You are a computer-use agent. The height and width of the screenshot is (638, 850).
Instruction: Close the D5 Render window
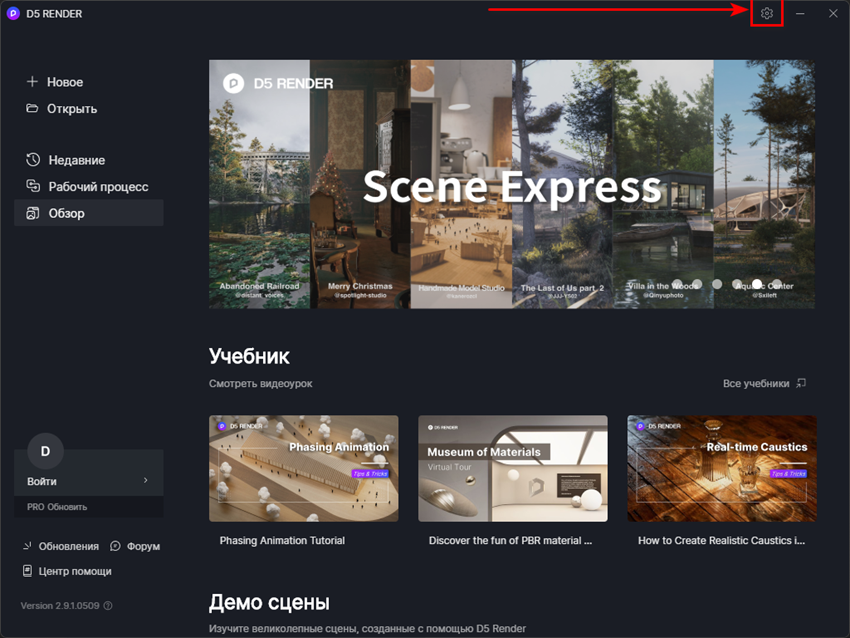pos(833,14)
